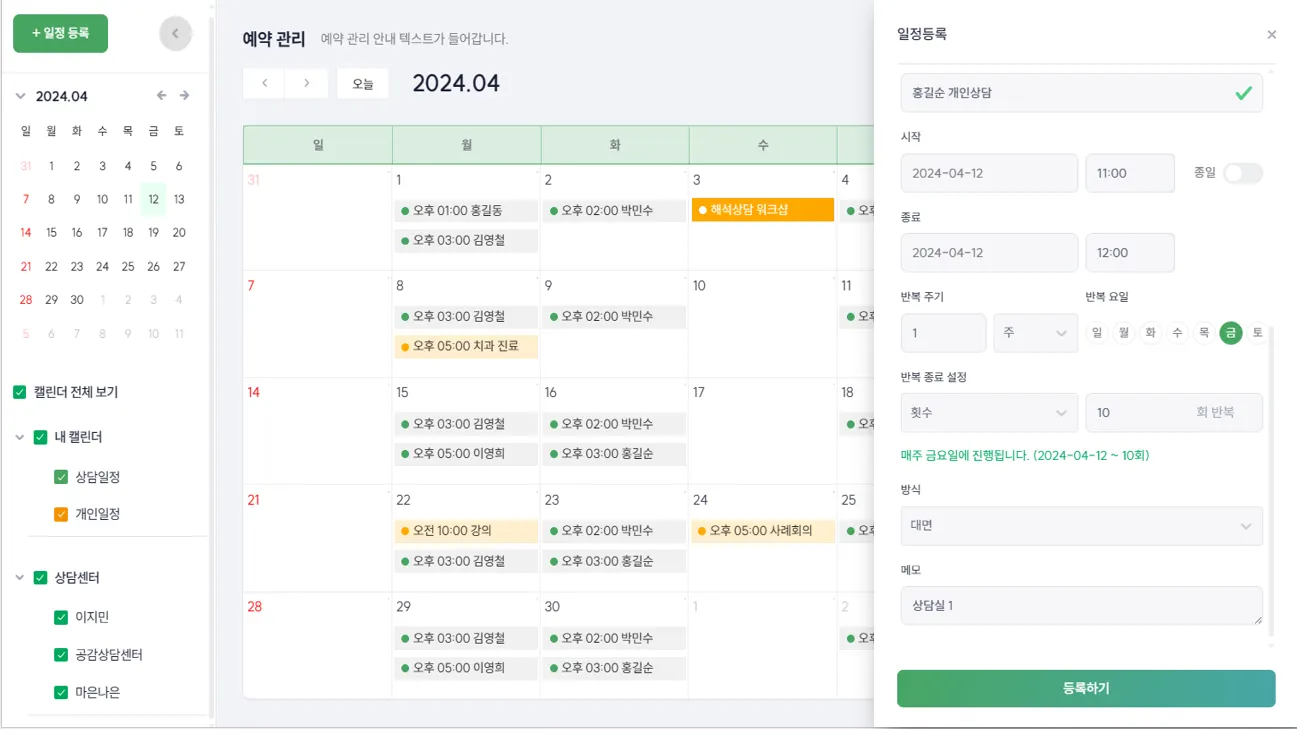
Task: Close the 일정등록 panel
Action: coord(1271,35)
